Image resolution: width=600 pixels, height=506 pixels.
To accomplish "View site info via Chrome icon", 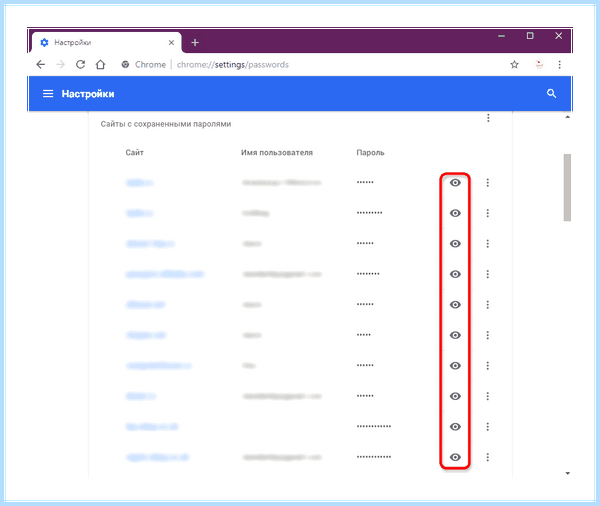I will coord(125,65).
